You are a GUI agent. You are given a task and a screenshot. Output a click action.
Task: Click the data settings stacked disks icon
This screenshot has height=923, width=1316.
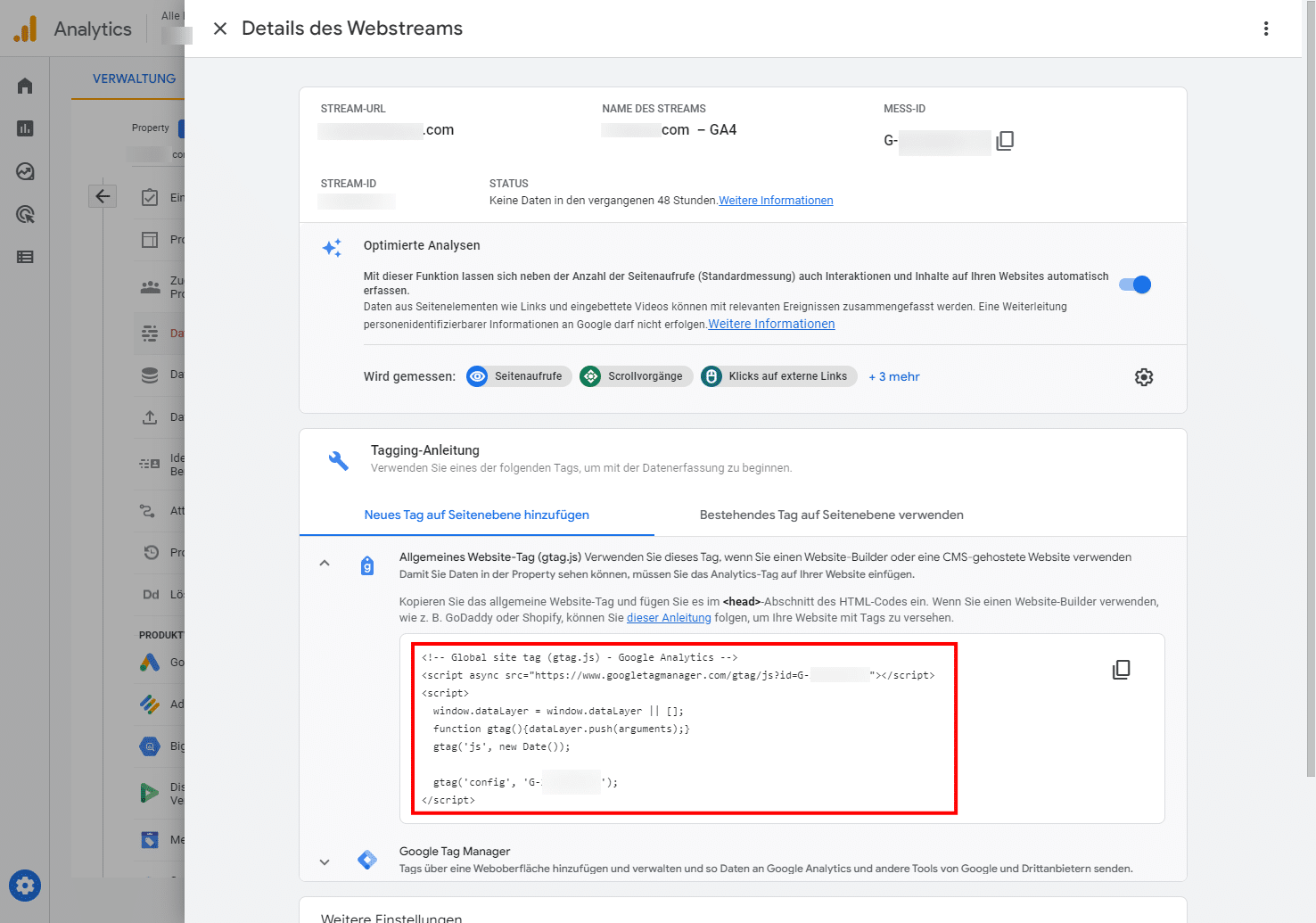(150, 375)
